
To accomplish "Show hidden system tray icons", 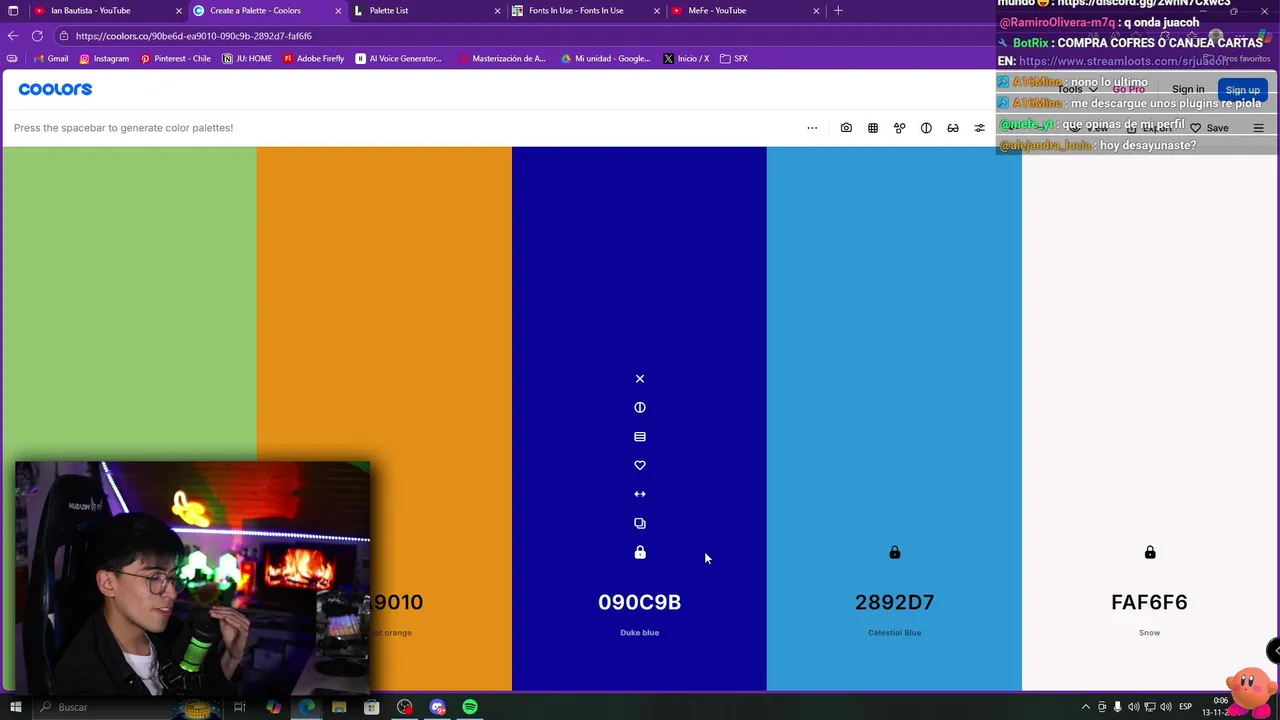I will click(x=1086, y=707).
